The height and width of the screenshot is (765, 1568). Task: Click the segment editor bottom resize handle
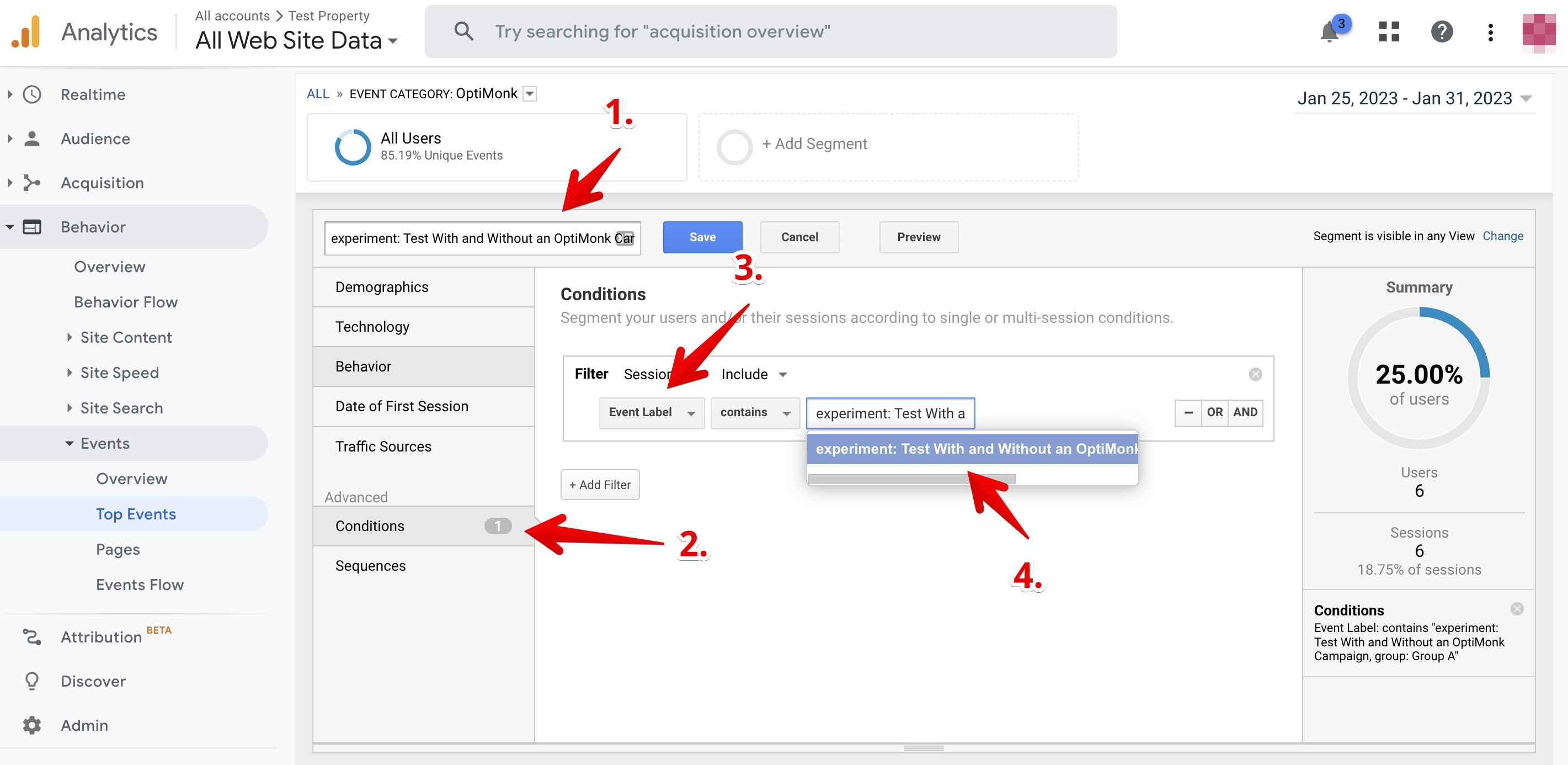(x=924, y=748)
